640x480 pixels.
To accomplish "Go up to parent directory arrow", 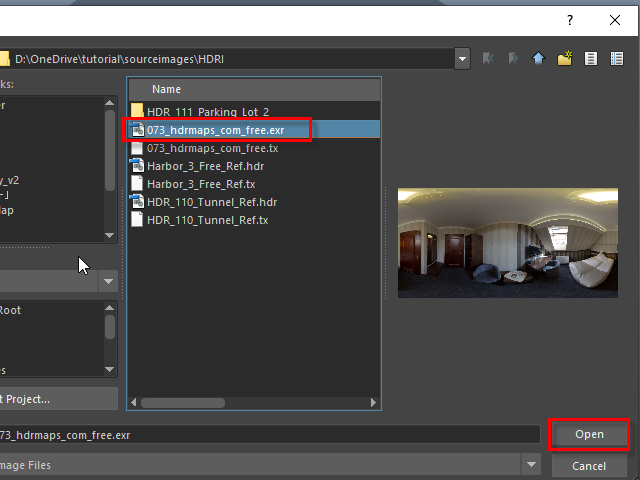I will [x=539, y=59].
